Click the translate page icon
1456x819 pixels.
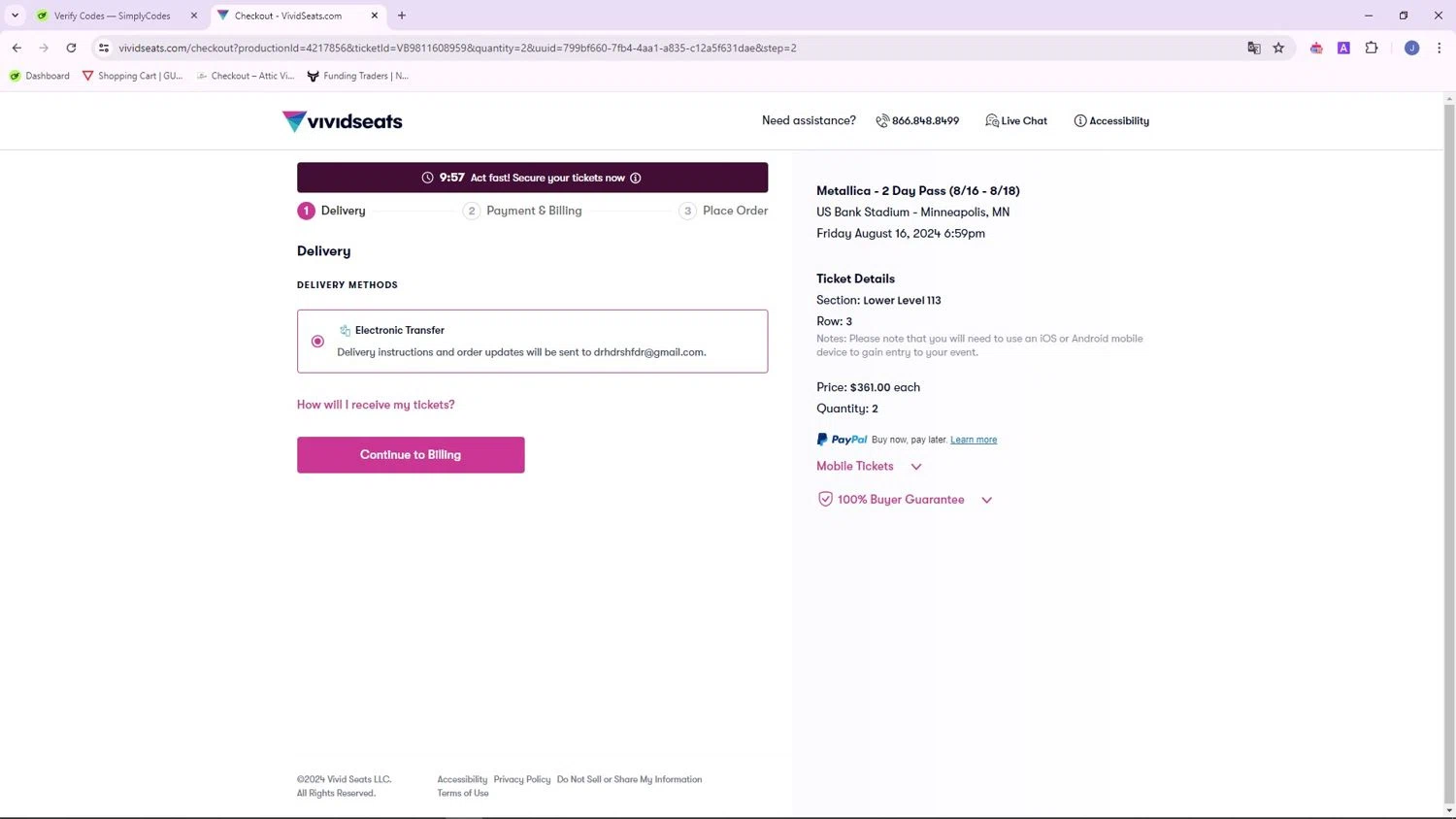pyautogui.click(x=1254, y=48)
